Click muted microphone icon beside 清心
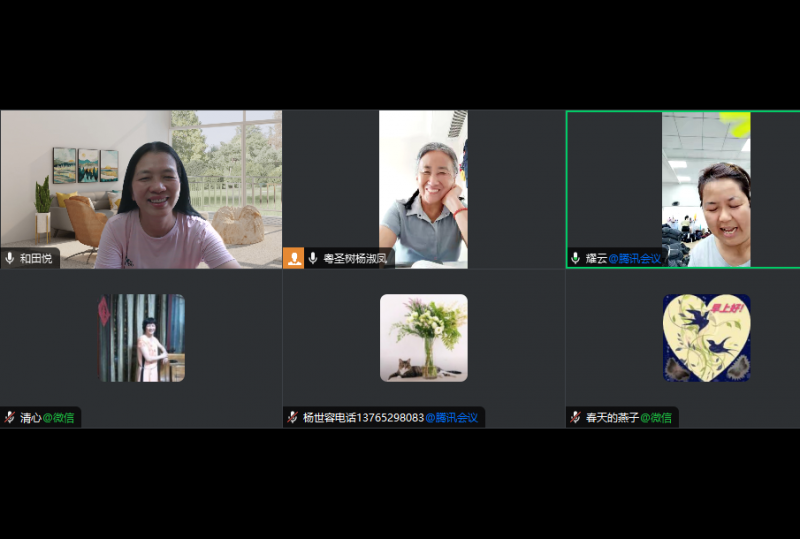The image size is (800, 539). click(10, 417)
